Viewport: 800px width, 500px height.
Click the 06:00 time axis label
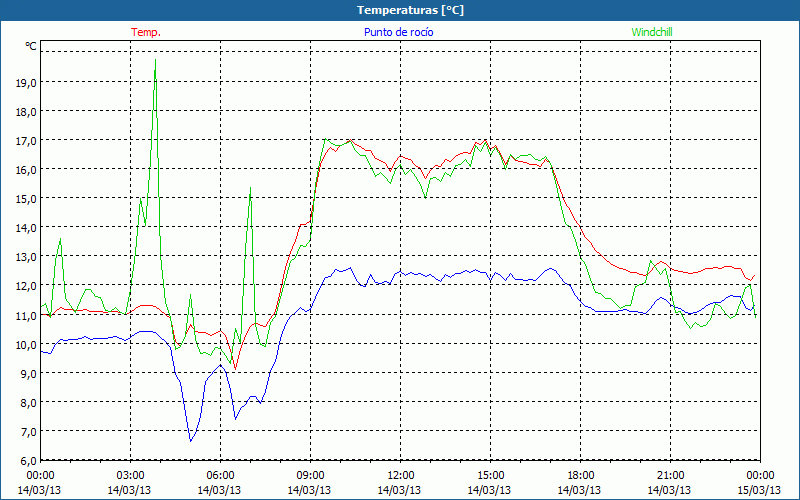click(220, 476)
